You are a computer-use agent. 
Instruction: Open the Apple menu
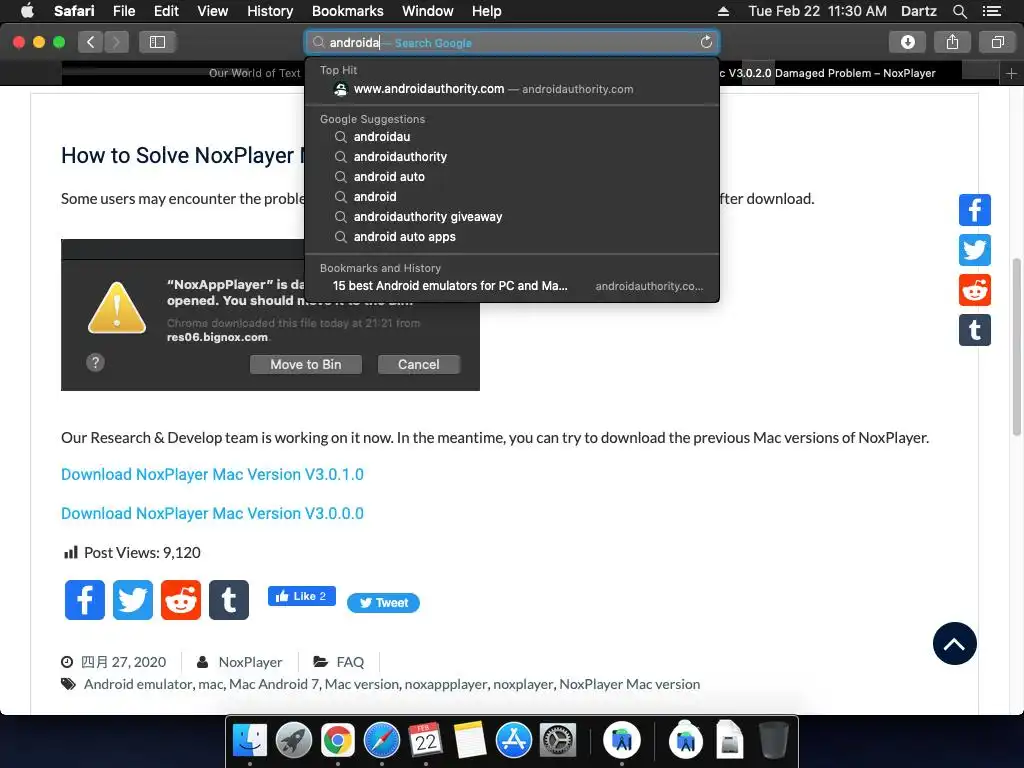coord(27,11)
